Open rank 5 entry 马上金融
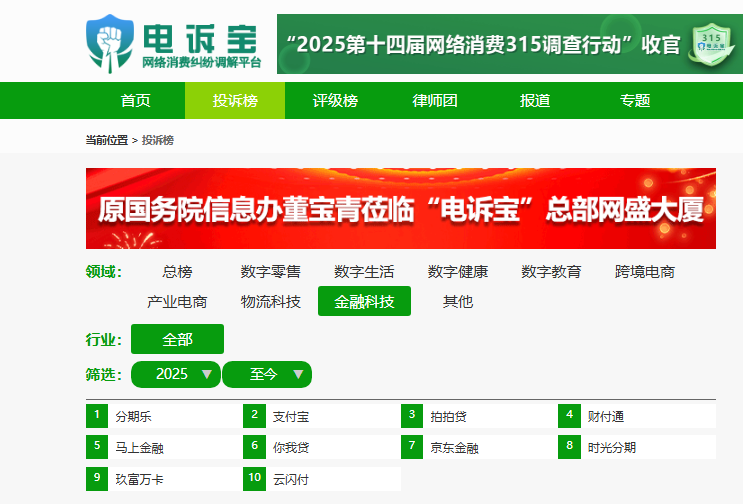The image size is (743, 504). (x=164, y=447)
